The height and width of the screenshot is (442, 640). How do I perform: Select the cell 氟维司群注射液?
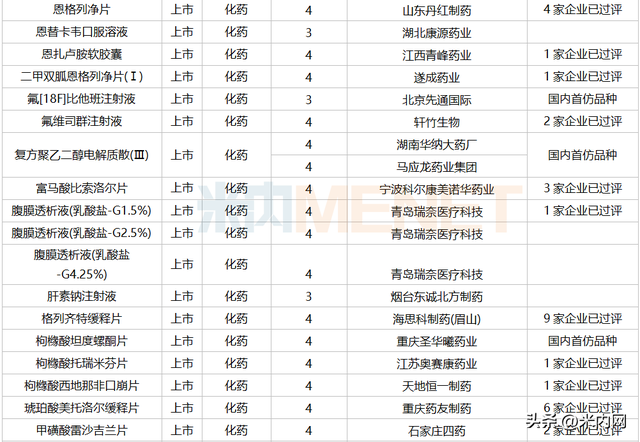click(82, 121)
